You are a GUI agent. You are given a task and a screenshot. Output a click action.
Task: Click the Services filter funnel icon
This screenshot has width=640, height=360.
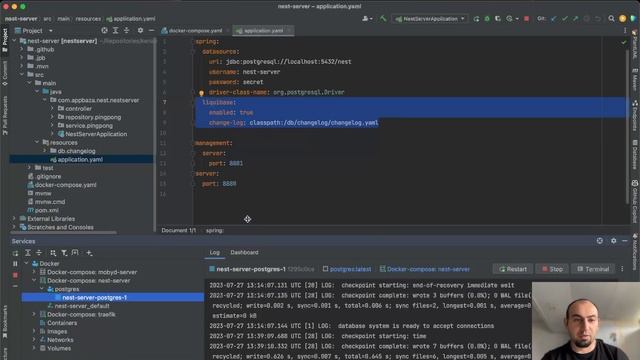pos(64,253)
